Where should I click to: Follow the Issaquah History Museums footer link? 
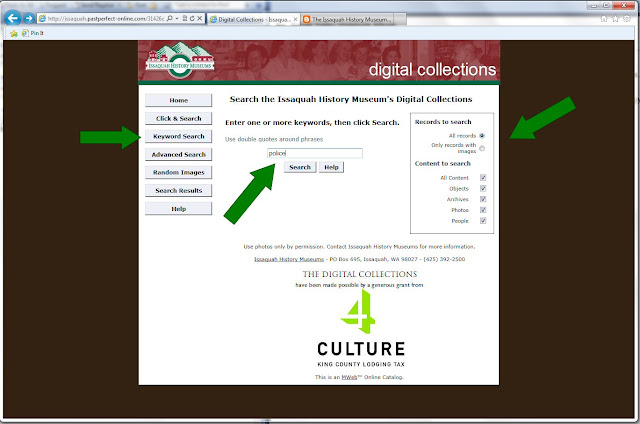(x=289, y=259)
